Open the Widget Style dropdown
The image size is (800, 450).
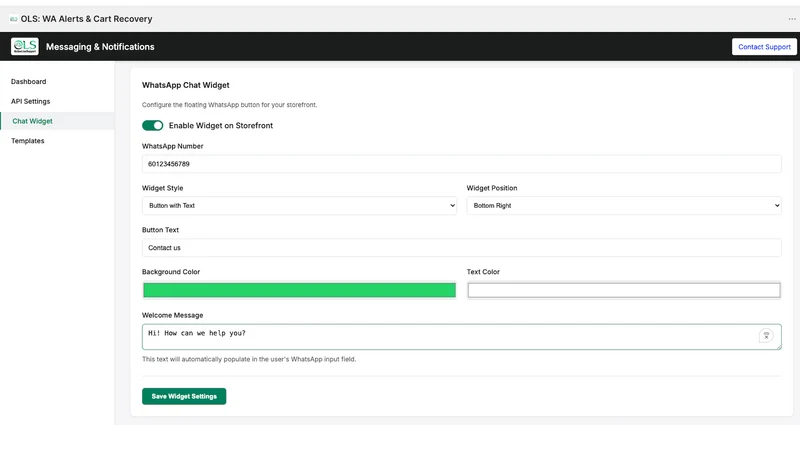point(299,206)
